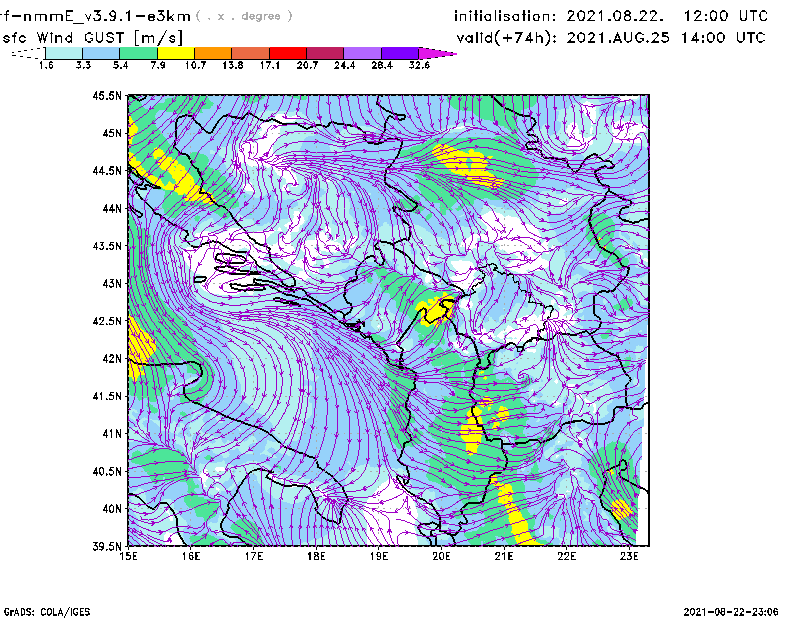Click the '39.5N' latitude label

click(107, 547)
